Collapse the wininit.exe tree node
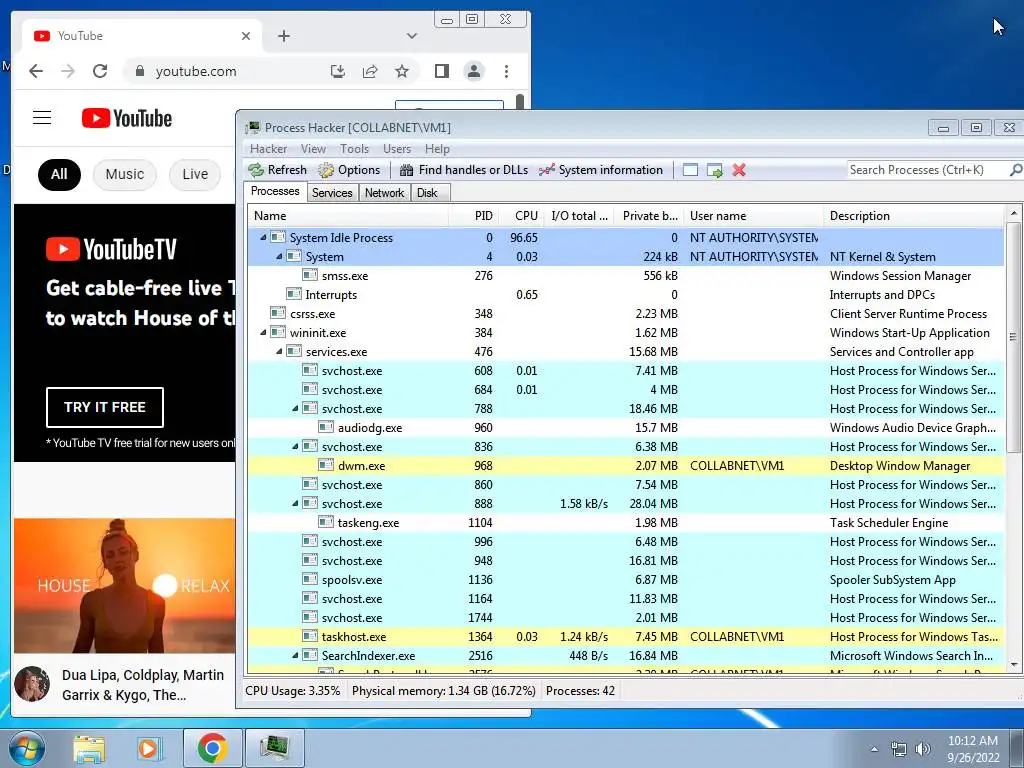 tap(263, 332)
